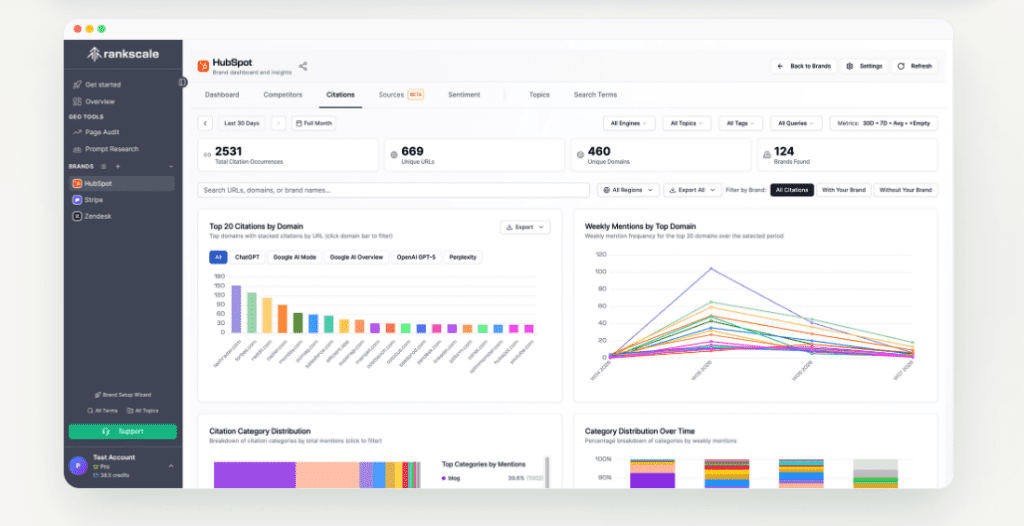
Task: Collapse the sidebar with the panel toggle icon
Action: click(183, 82)
